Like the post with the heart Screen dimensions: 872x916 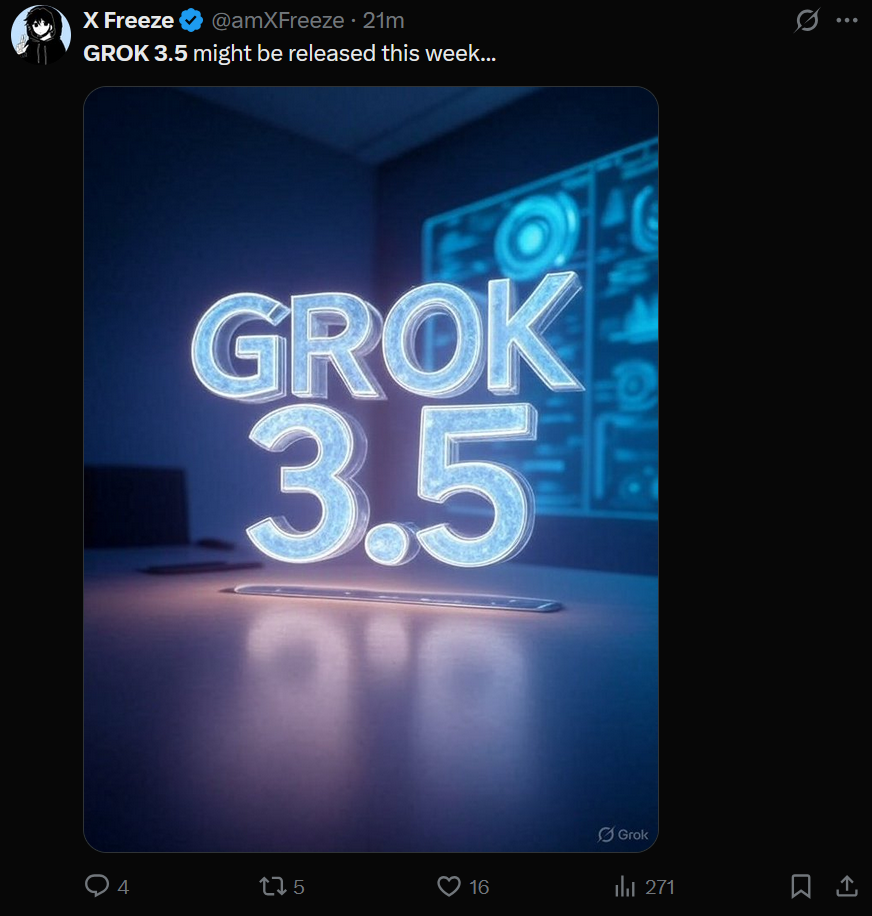[x=449, y=886]
